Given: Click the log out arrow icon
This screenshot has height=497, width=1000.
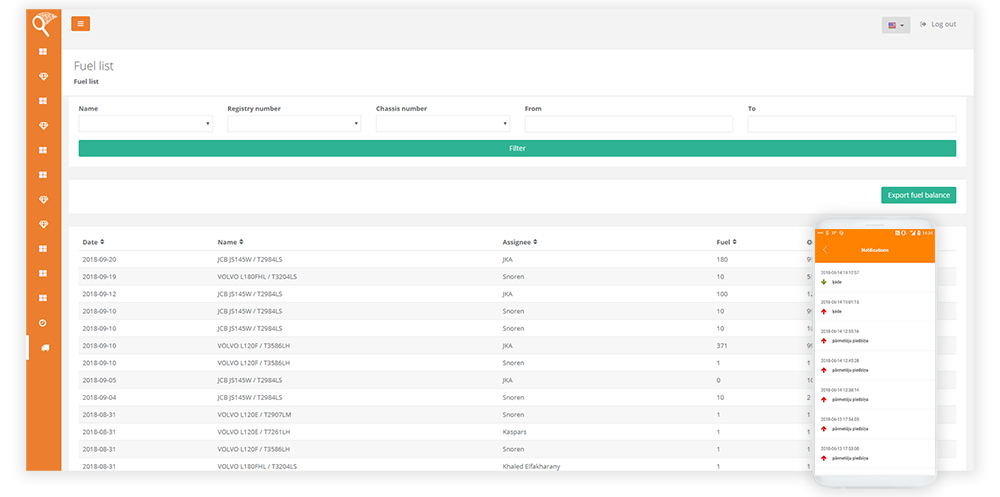Looking at the screenshot, I should [923, 24].
